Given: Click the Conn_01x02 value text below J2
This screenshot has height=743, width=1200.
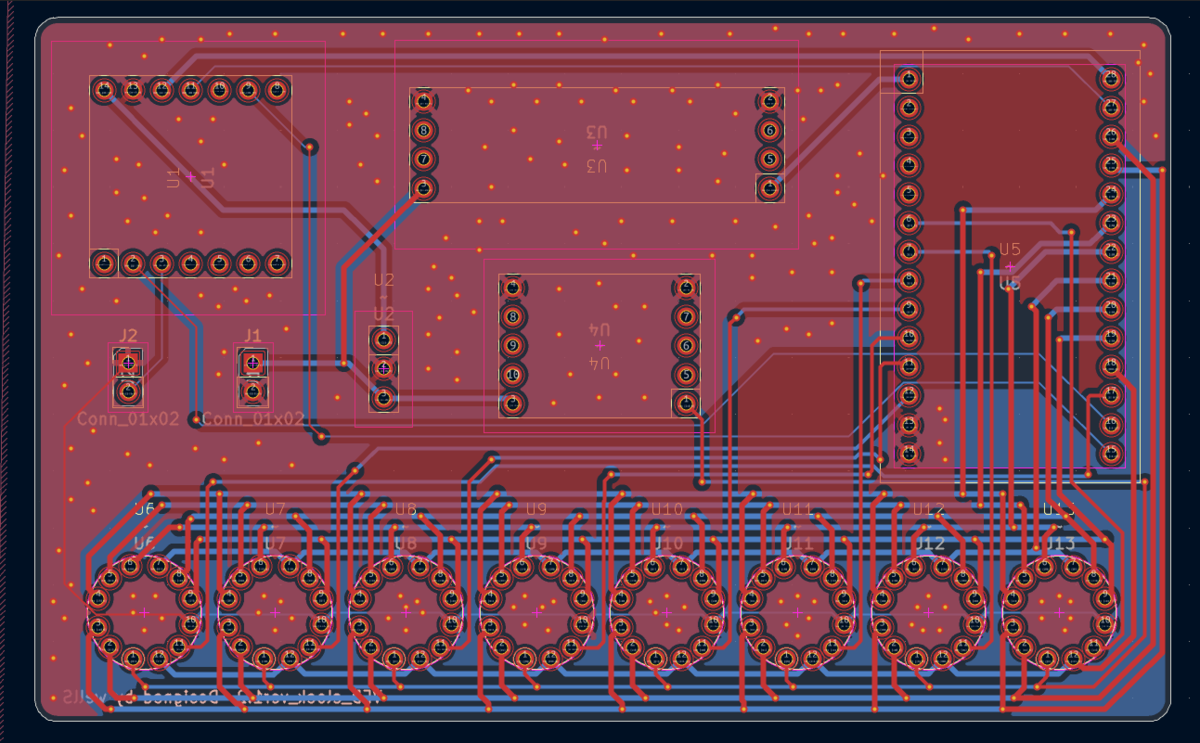Looking at the screenshot, I should pos(128,419).
